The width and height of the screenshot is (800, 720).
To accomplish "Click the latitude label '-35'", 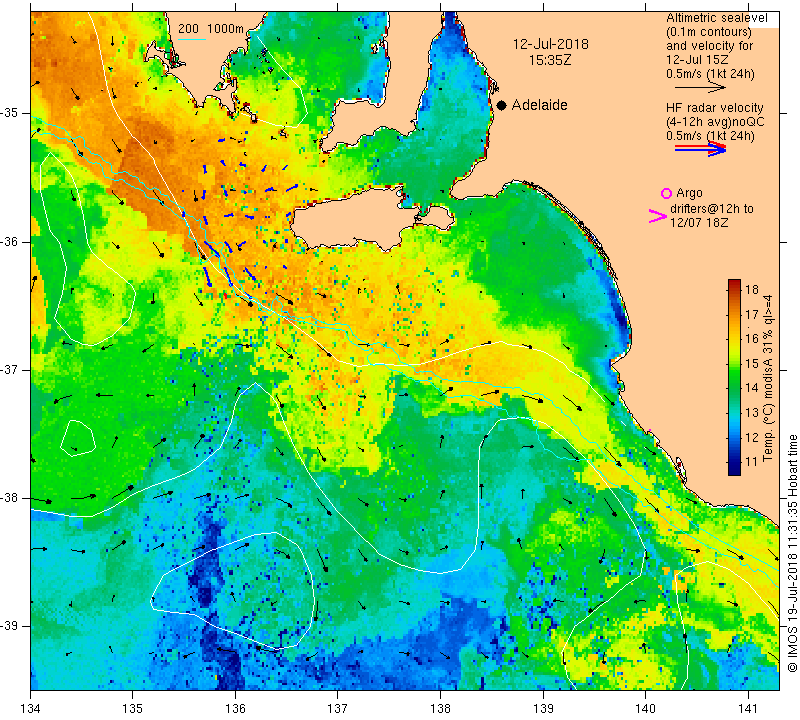I will (x=11, y=113).
